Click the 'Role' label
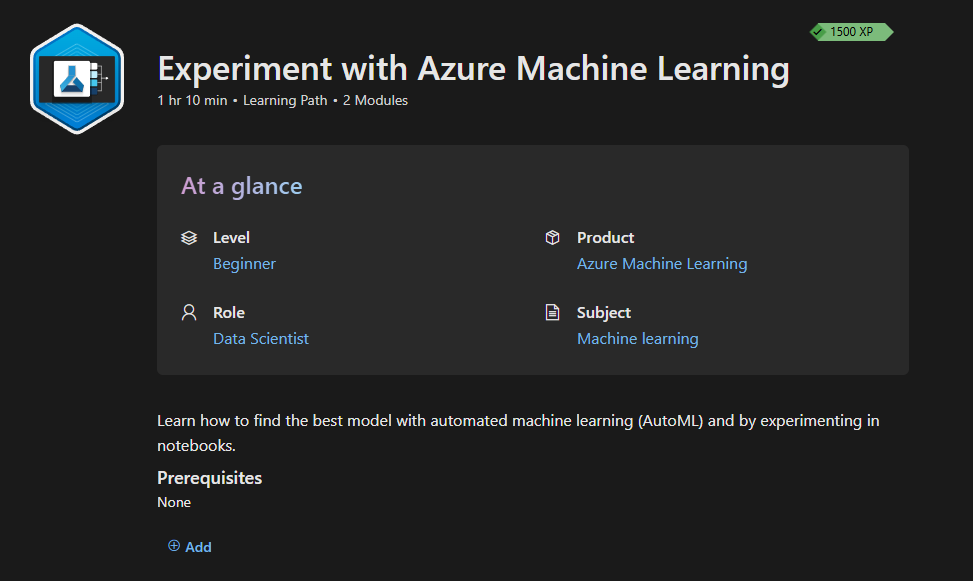This screenshot has height=581, width=973. [229, 312]
